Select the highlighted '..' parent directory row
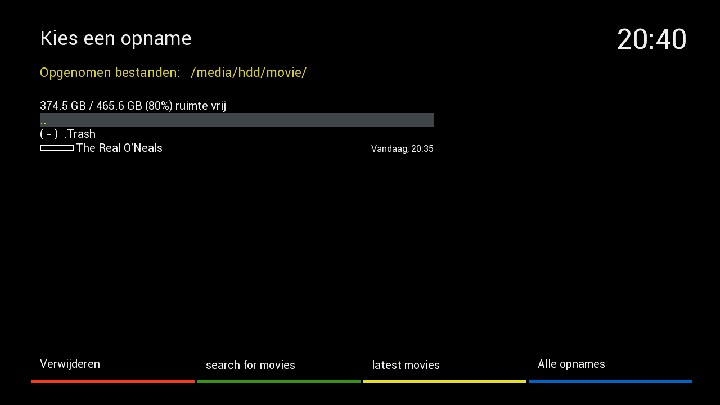 pyautogui.click(x=236, y=120)
